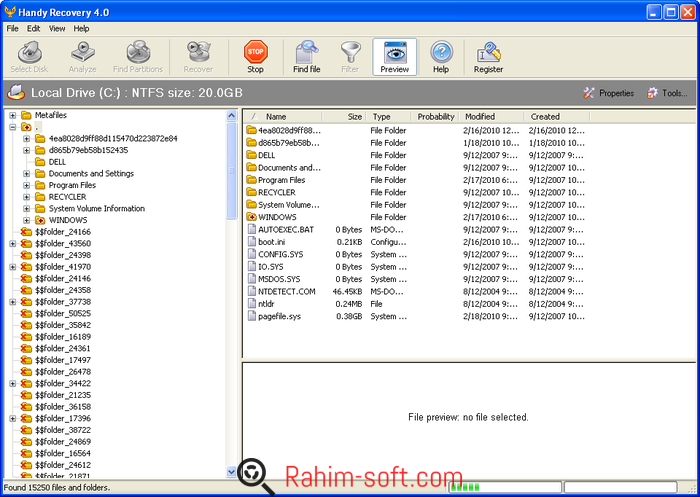Click the file icon for ntldr

252,304
